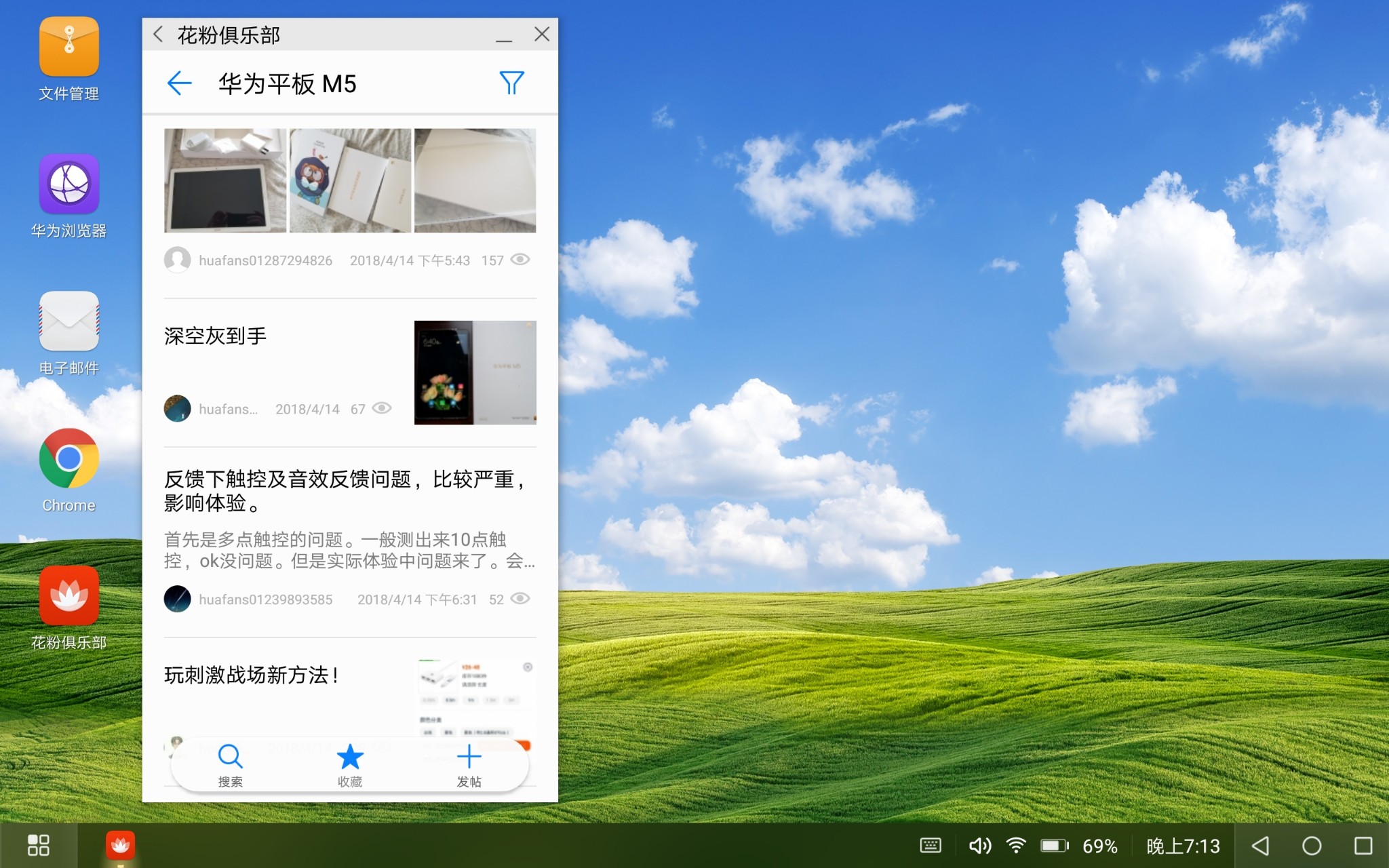View the second photo with owl case

click(x=350, y=180)
